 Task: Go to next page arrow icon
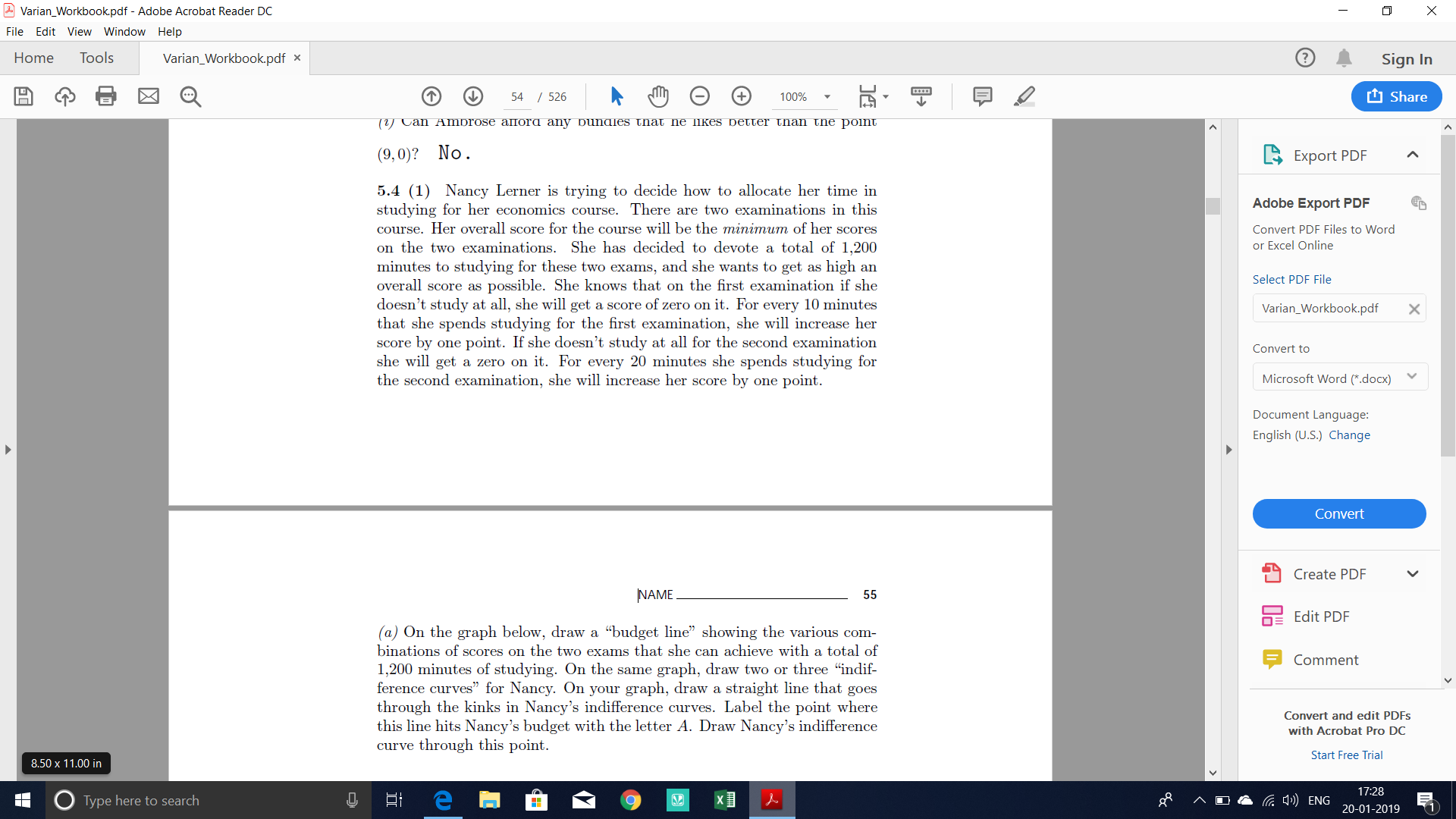473,96
